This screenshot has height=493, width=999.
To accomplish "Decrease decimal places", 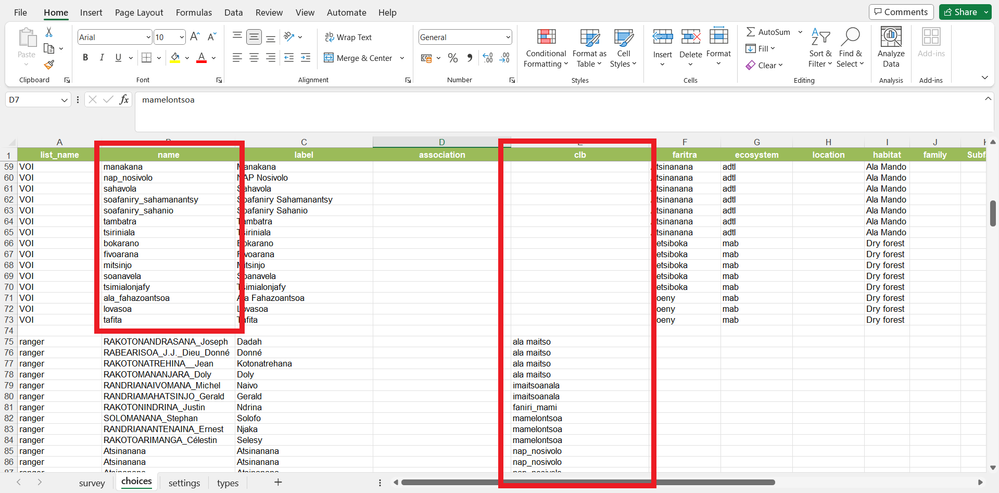I will point(505,58).
